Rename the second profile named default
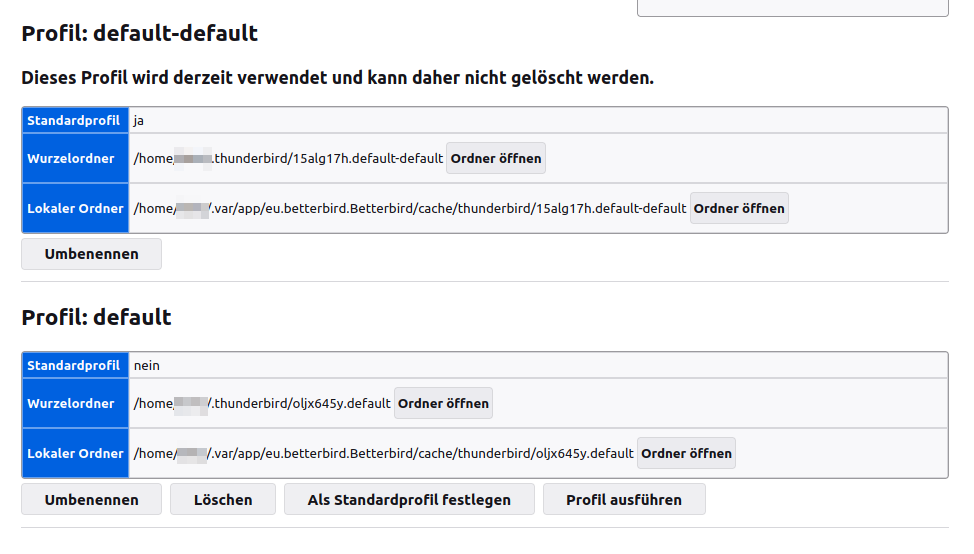This screenshot has height=554, width=974. click(x=91, y=499)
